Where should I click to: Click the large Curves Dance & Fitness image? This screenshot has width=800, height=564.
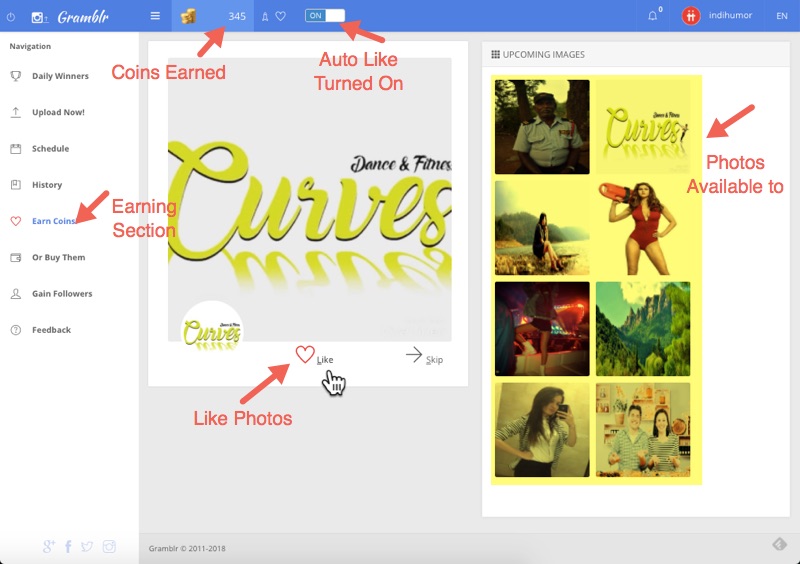pos(310,199)
